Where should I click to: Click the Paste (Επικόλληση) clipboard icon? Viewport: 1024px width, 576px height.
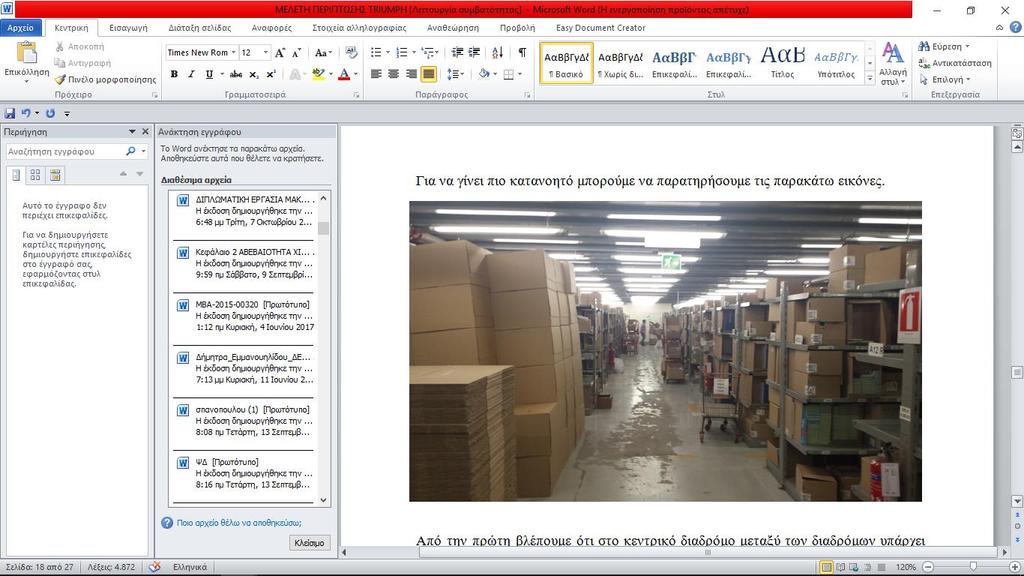[27, 52]
